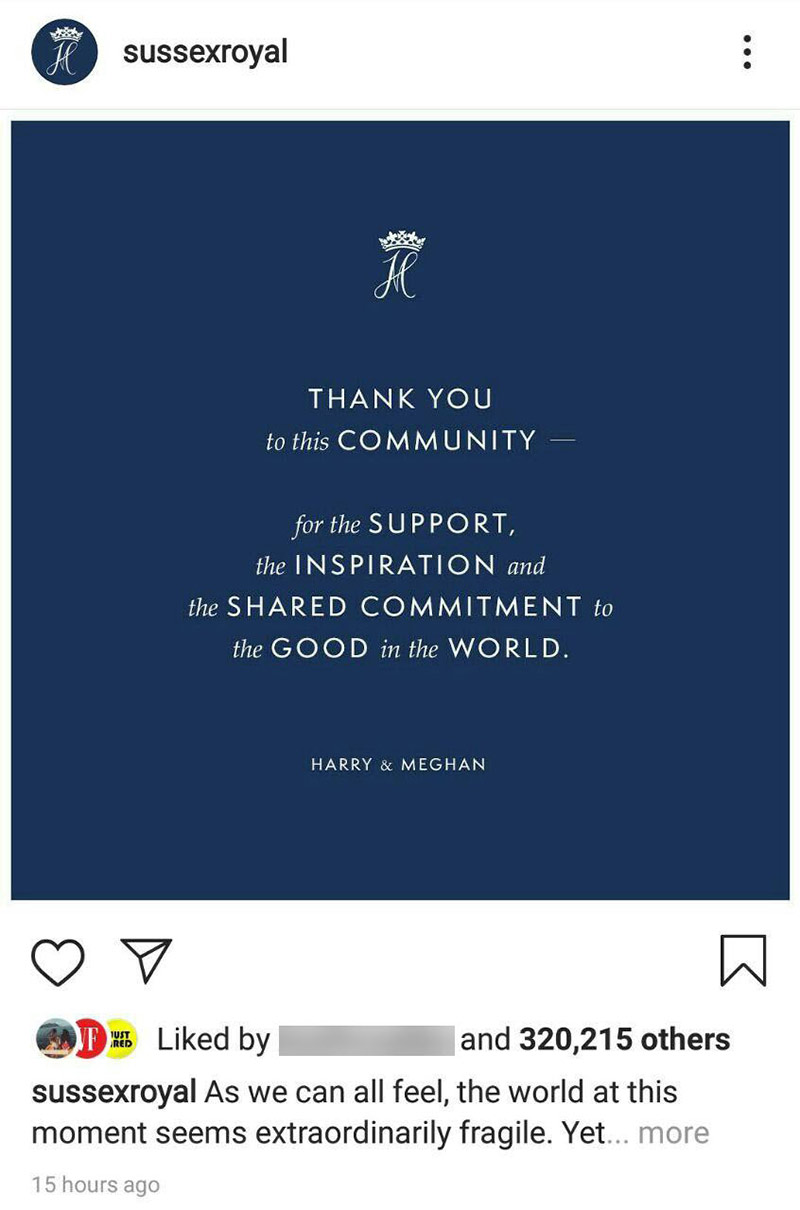Click the 15 hours ago timestamp

tap(96, 1185)
